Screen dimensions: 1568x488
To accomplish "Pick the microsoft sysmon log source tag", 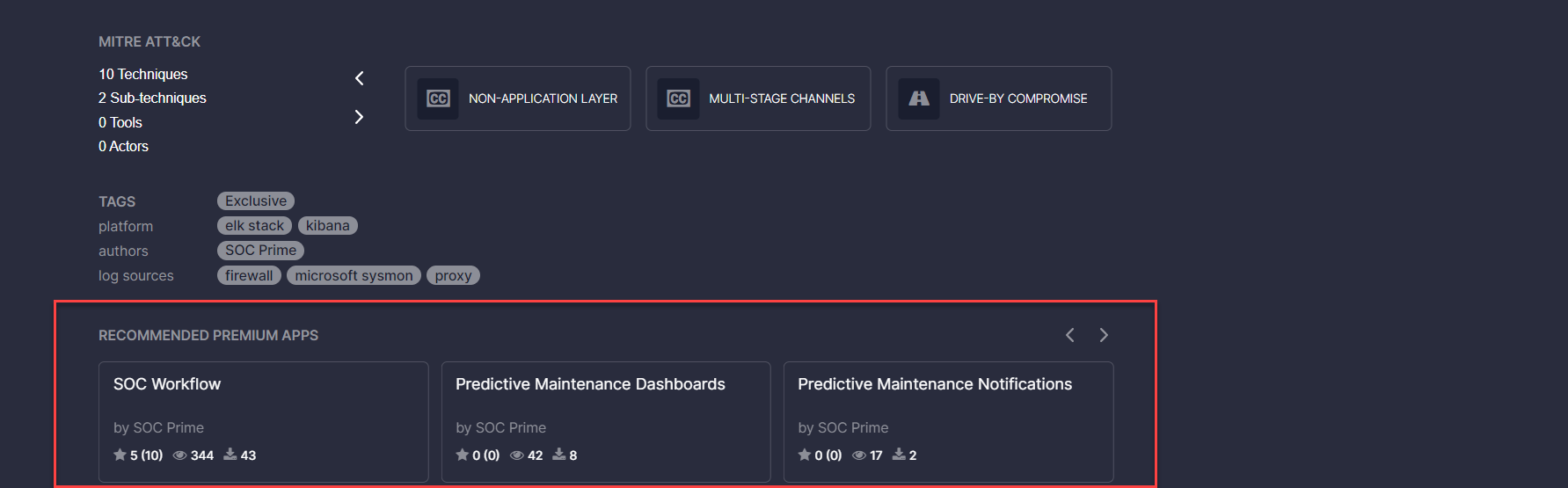I will point(354,275).
